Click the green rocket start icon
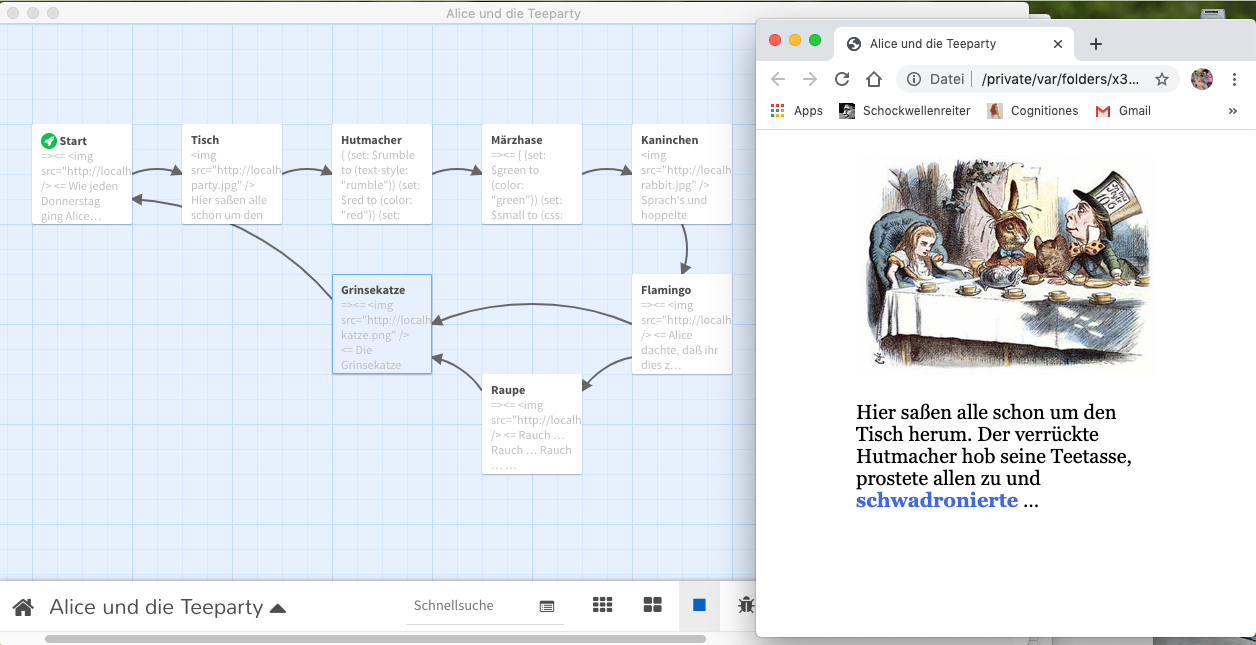 48,141
